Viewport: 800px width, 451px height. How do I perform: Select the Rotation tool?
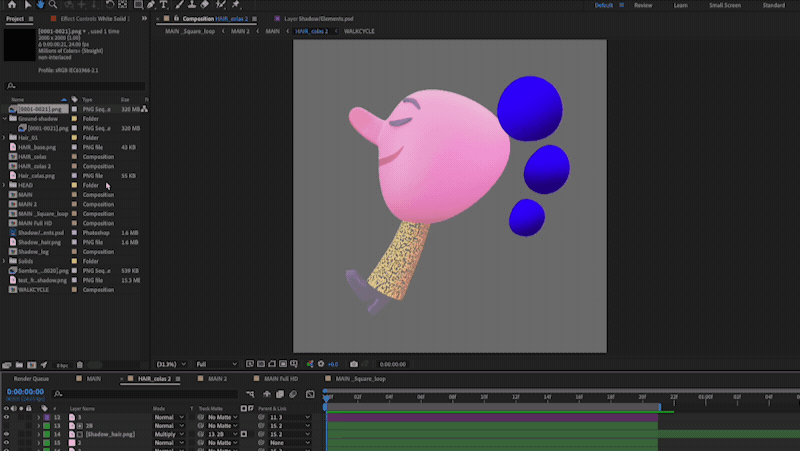110,5
